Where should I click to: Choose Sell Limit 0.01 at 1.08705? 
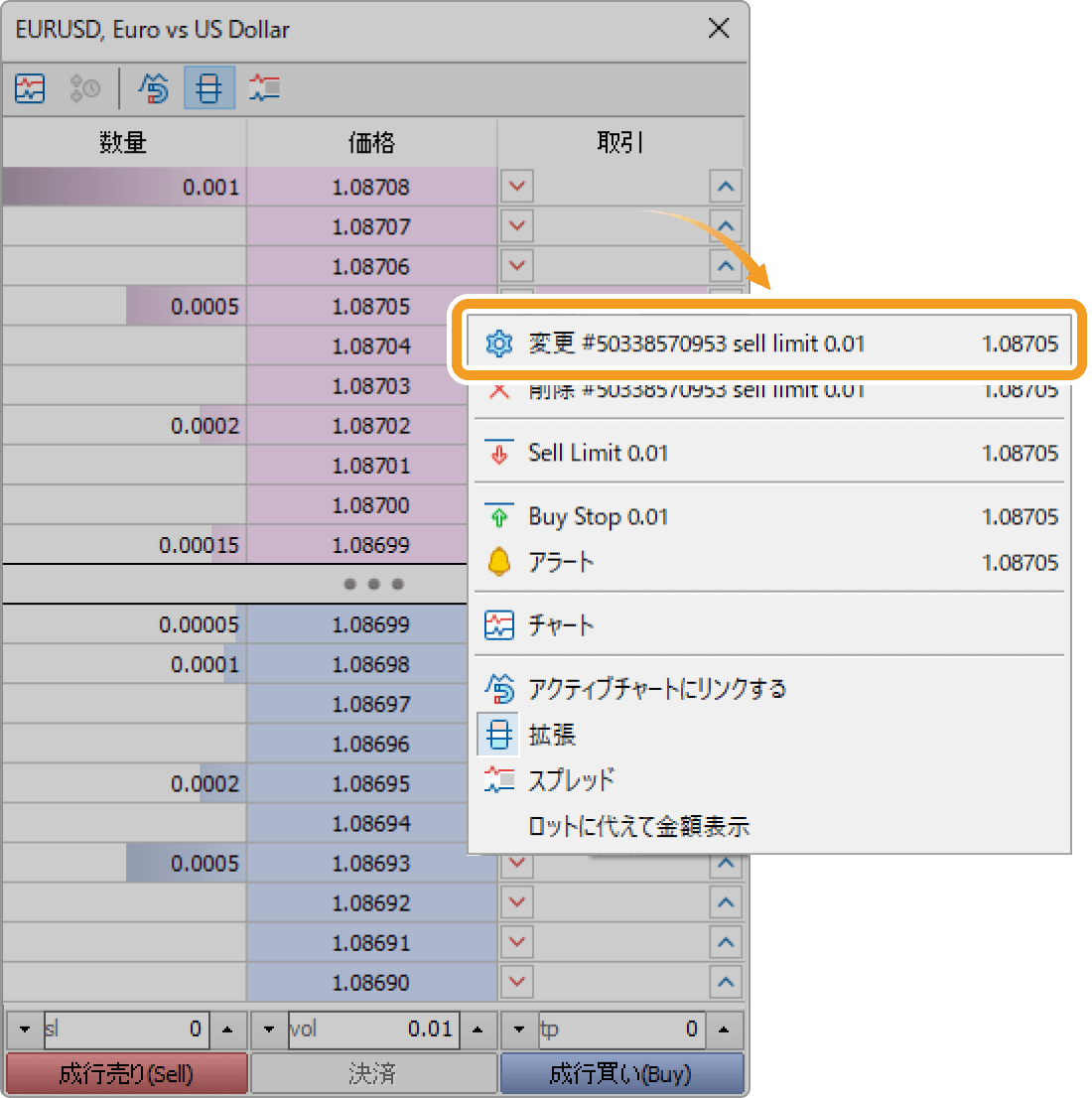point(769,453)
